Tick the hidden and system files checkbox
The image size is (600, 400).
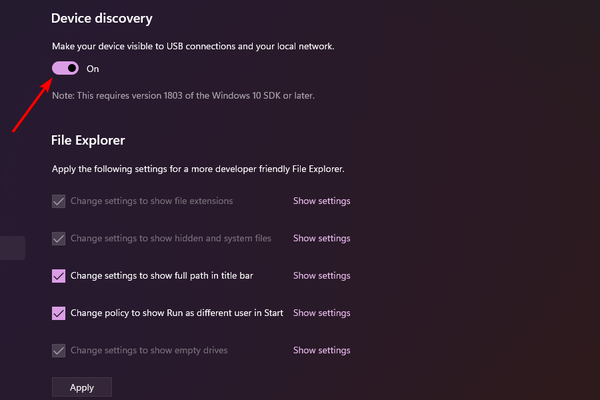(59, 238)
